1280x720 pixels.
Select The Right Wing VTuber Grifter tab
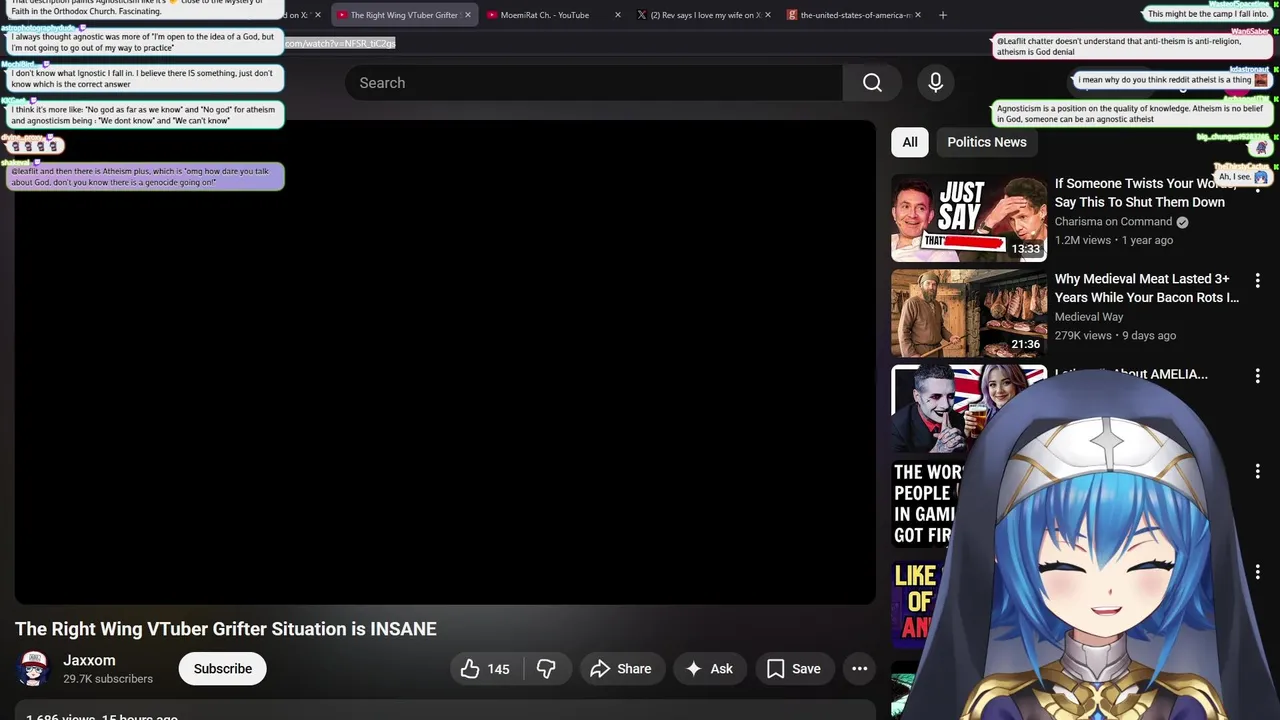pos(400,15)
